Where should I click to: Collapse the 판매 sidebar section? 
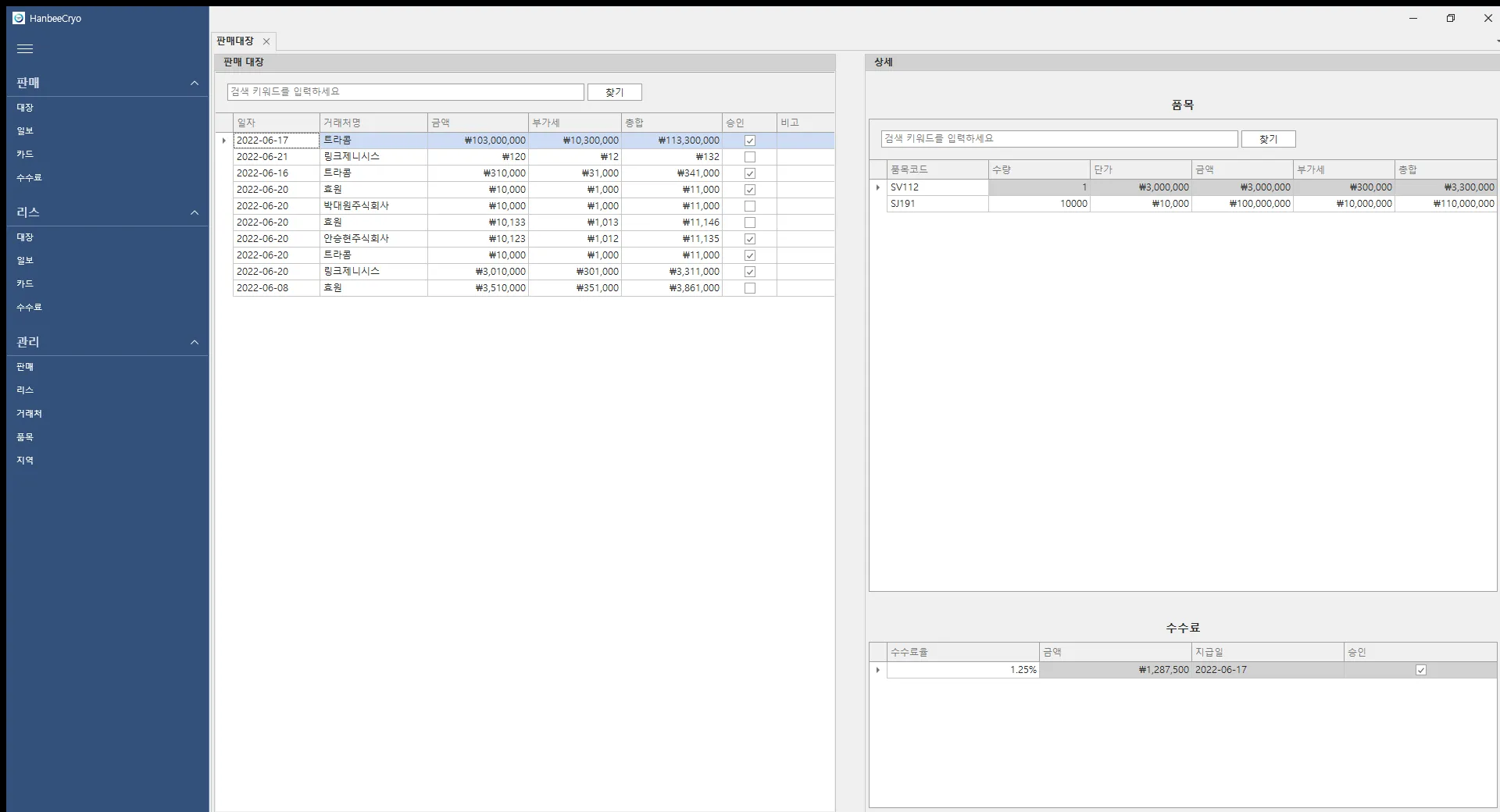pyautogui.click(x=195, y=83)
